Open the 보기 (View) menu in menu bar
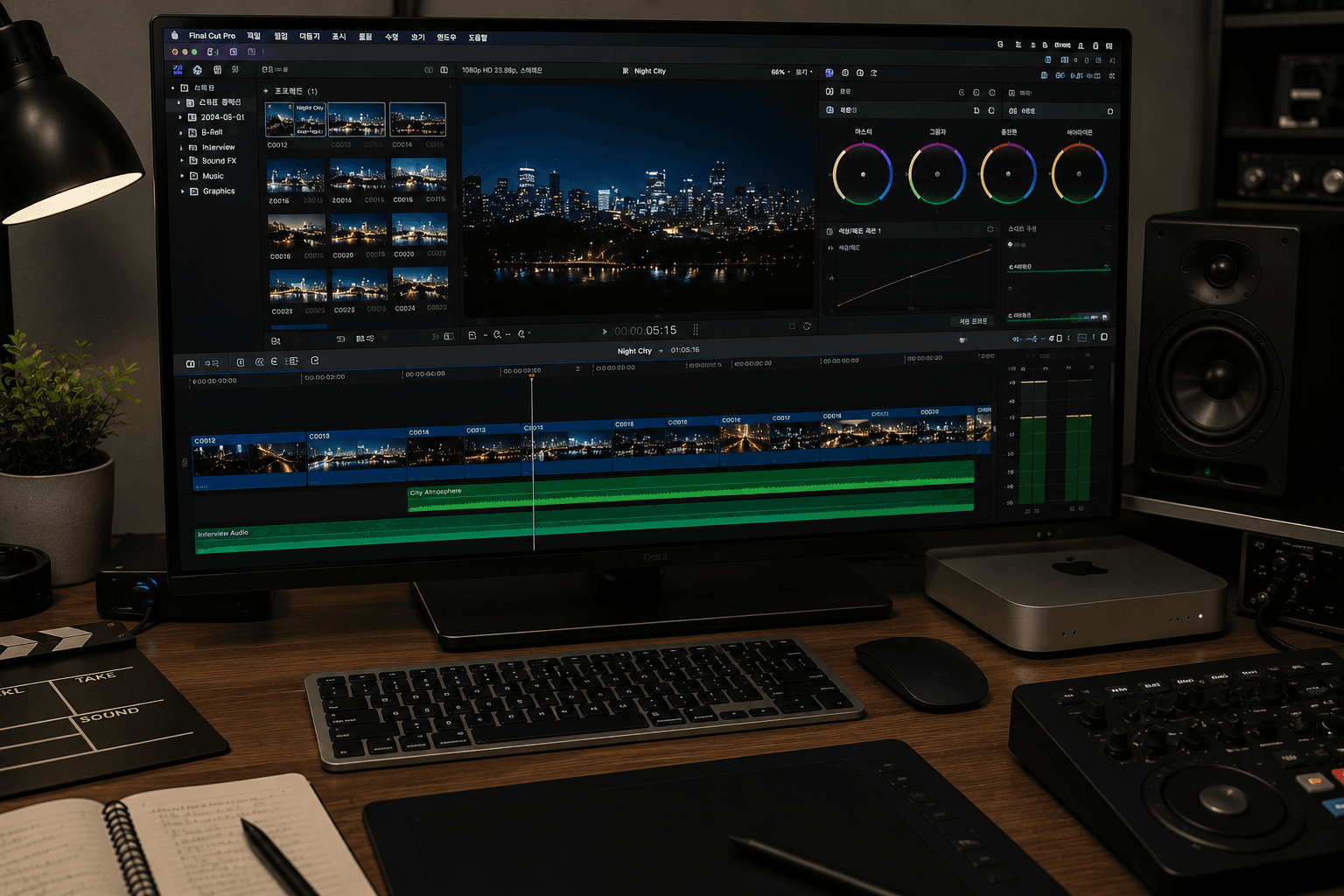 418,38
